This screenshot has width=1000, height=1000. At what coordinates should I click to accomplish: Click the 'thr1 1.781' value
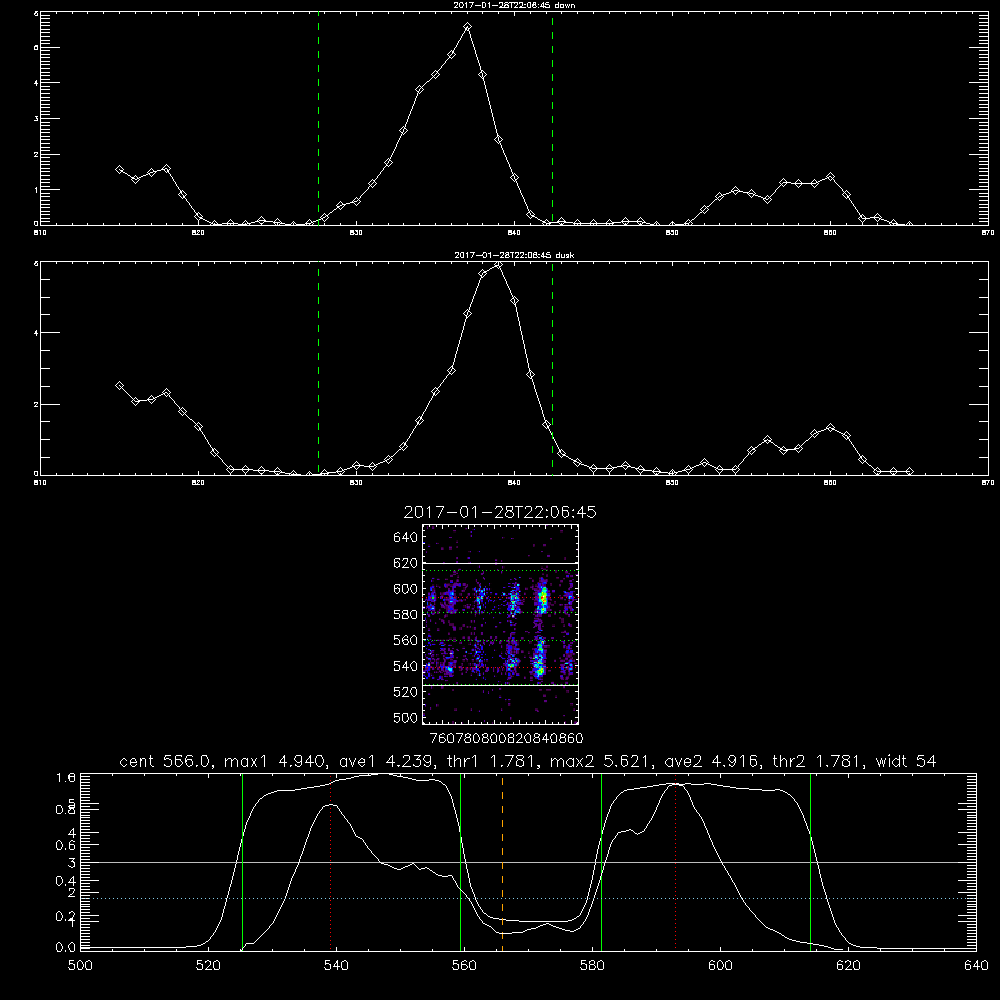pyautogui.click(x=492, y=761)
